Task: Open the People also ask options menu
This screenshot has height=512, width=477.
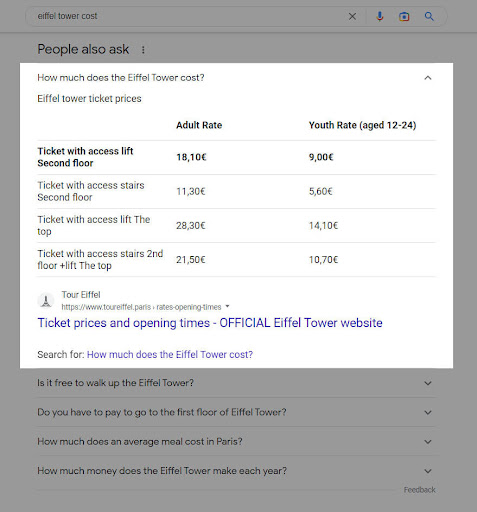Action: tap(143, 50)
